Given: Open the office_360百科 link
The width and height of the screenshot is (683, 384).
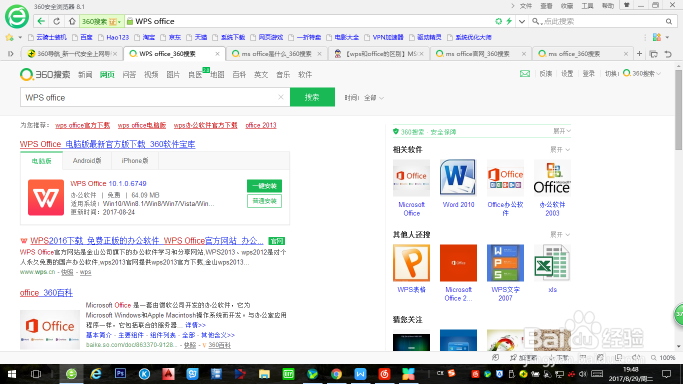Looking at the screenshot, I should pos(46,293).
